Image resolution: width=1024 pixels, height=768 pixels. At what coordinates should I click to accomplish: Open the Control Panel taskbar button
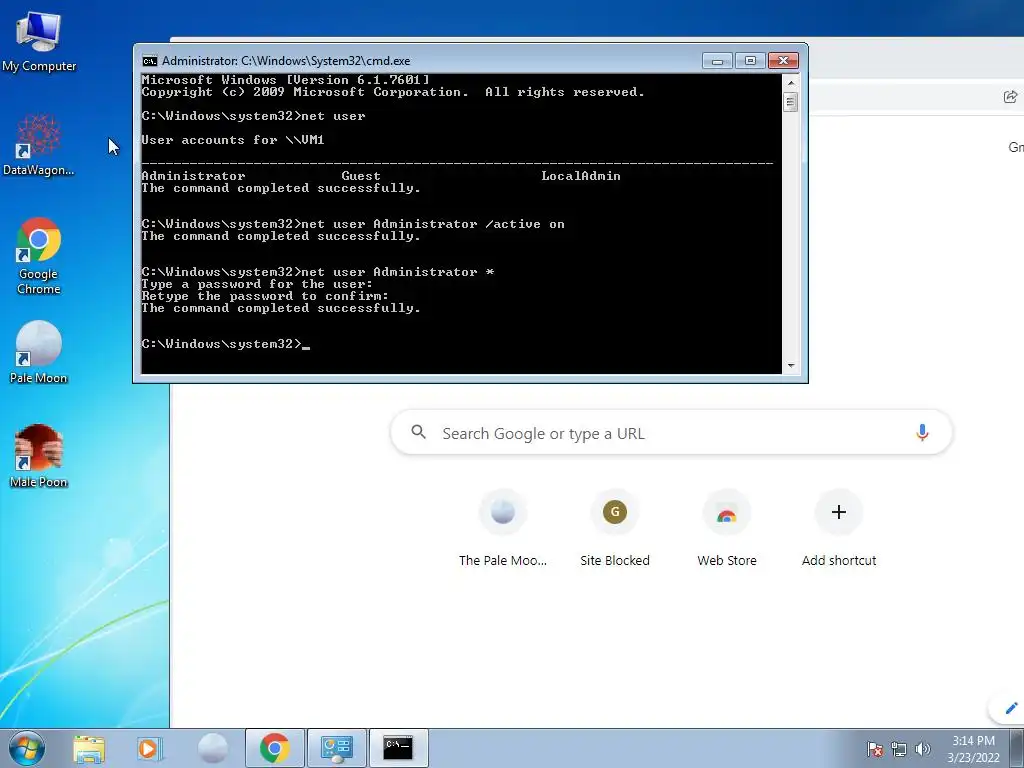(336, 748)
